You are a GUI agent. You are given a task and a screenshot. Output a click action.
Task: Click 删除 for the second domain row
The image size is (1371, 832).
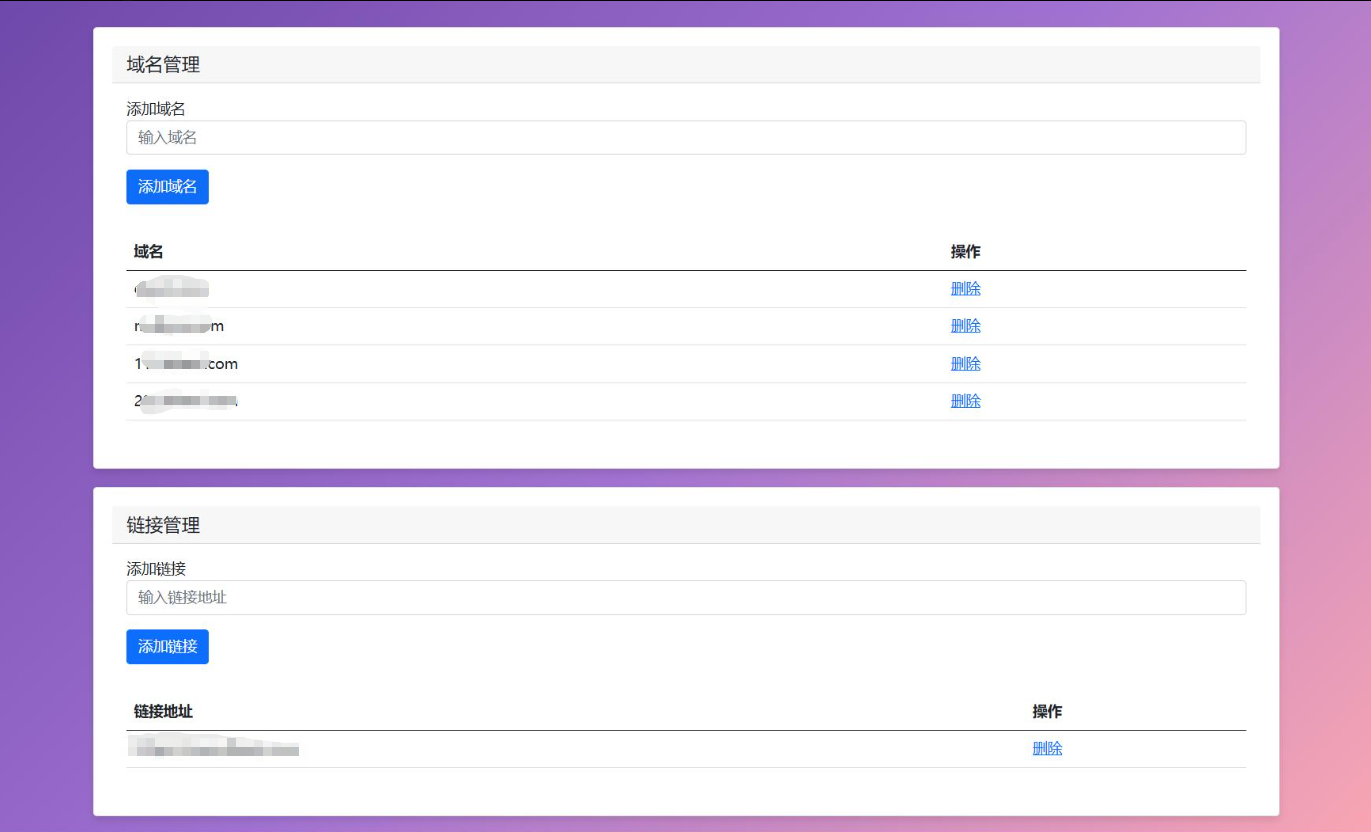pos(965,326)
